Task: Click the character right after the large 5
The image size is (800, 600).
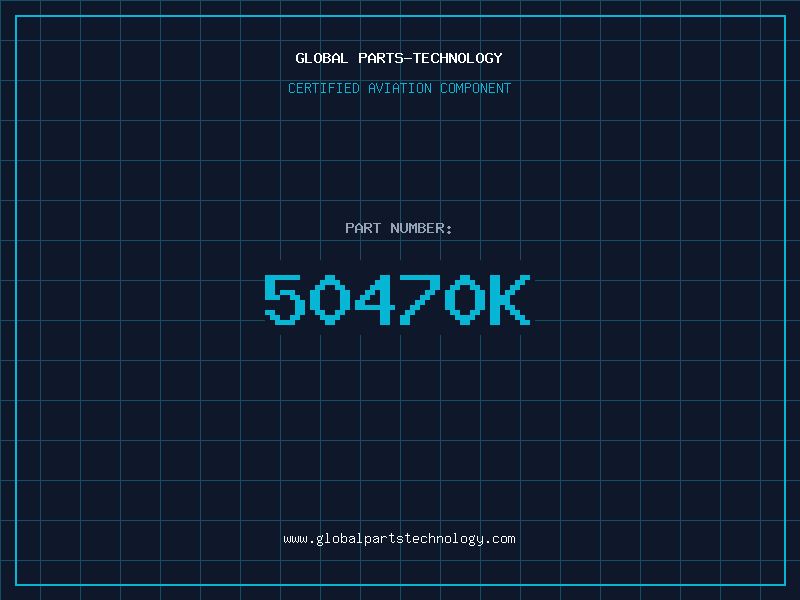Action: 330,299
